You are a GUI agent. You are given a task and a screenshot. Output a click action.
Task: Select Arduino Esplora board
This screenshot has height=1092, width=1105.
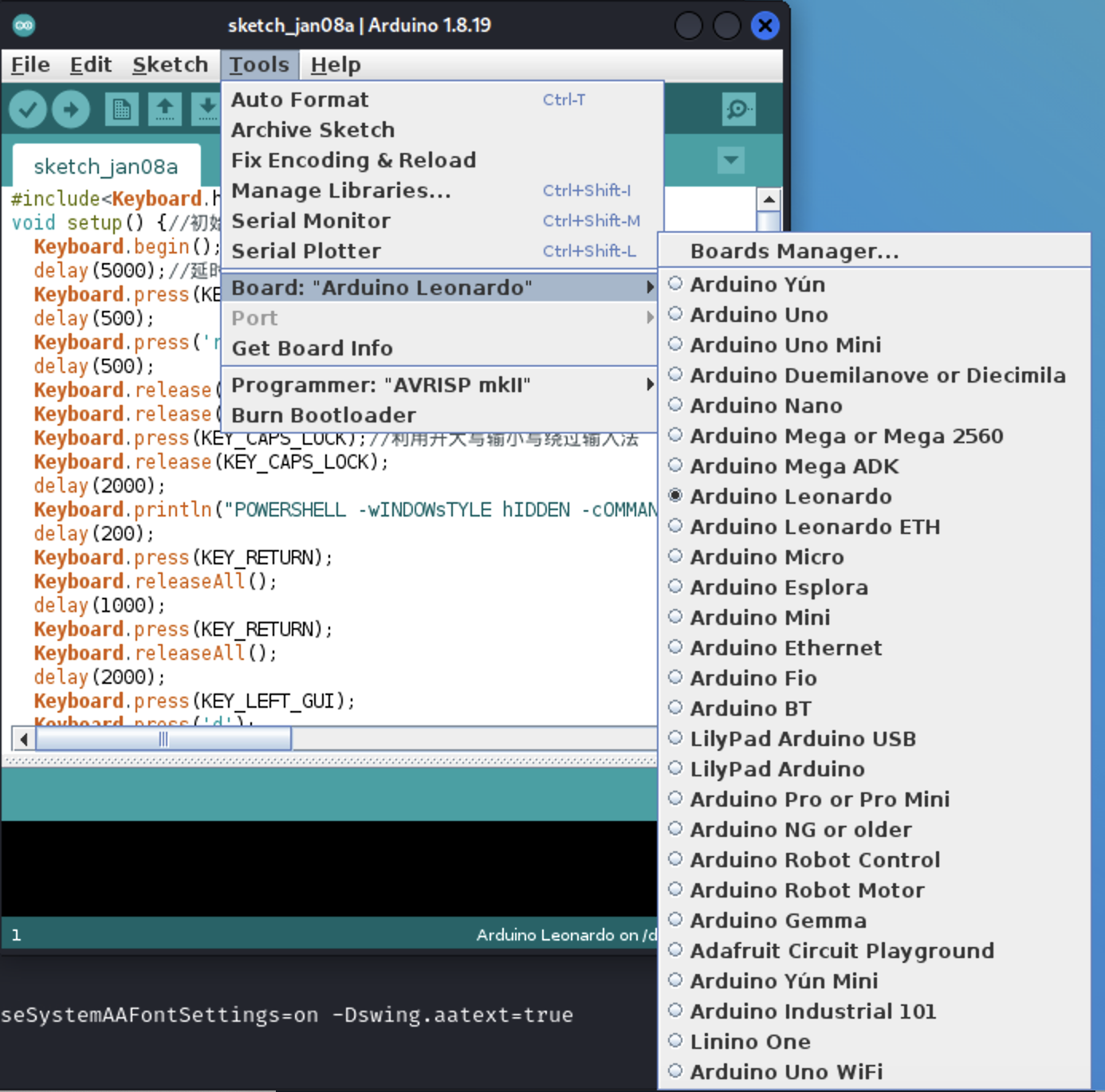(x=875, y=587)
